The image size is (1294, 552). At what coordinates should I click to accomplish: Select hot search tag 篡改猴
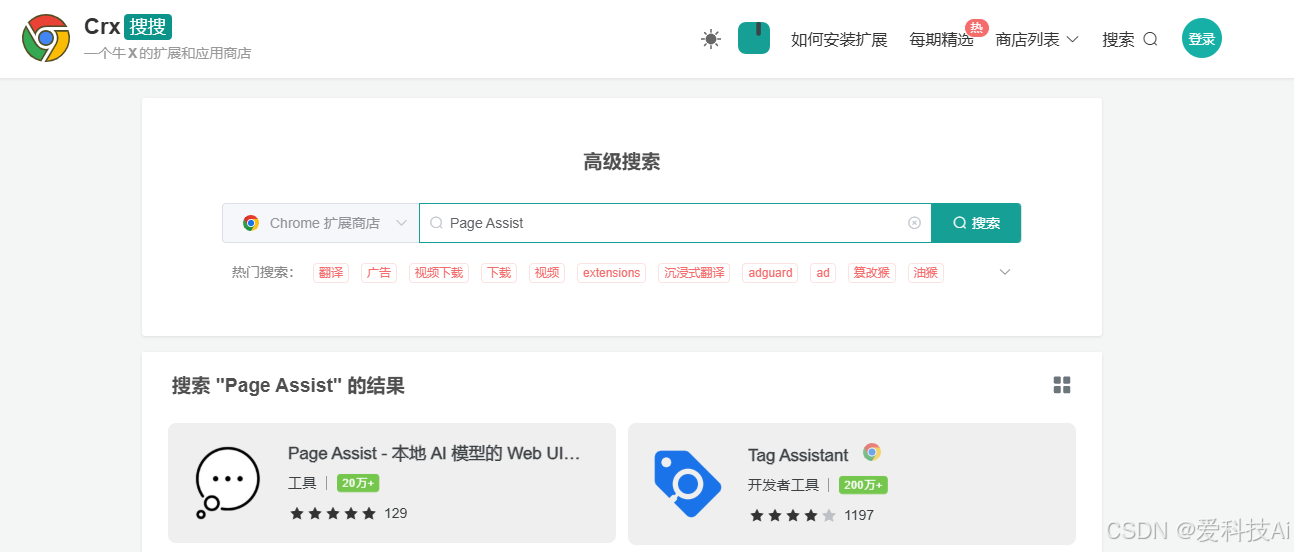tap(872, 273)
